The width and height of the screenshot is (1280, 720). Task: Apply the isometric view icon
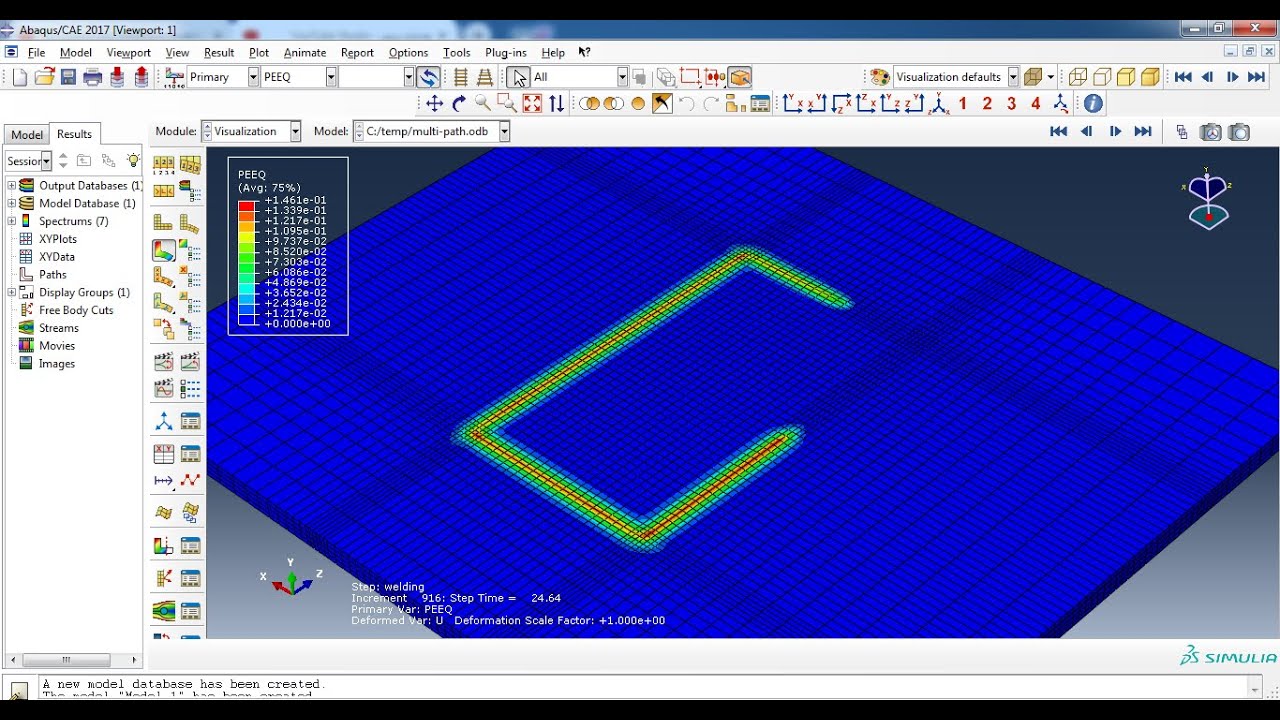tap(939, 103)
